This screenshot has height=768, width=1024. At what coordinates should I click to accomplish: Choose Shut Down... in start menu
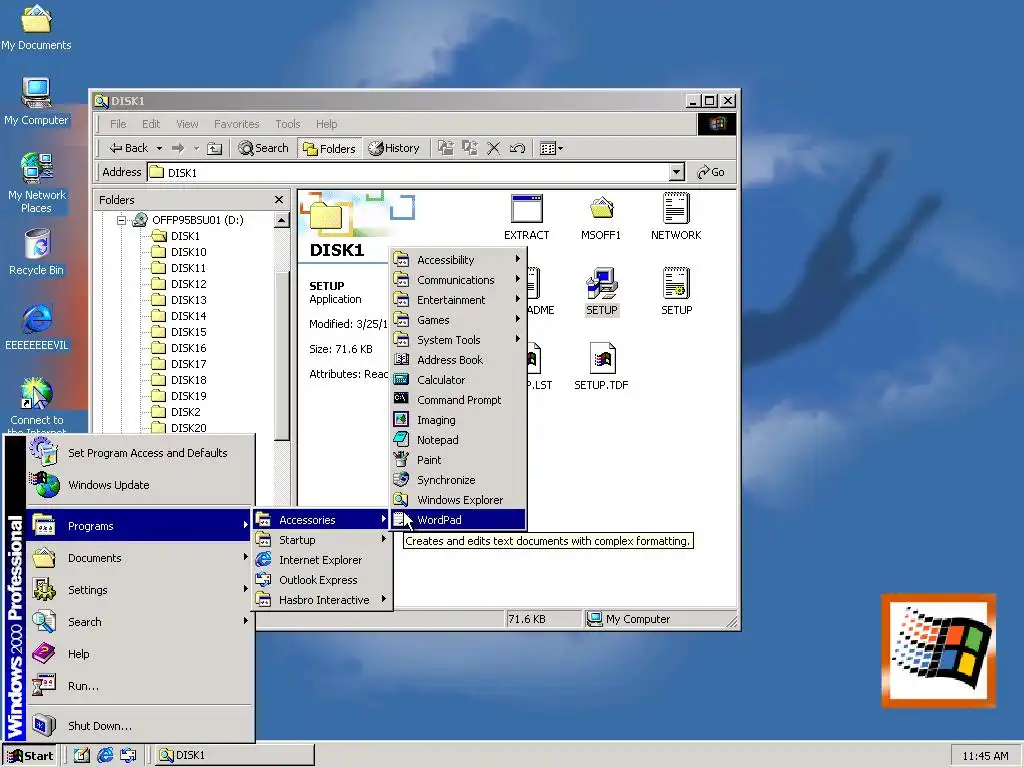[140, 726]
